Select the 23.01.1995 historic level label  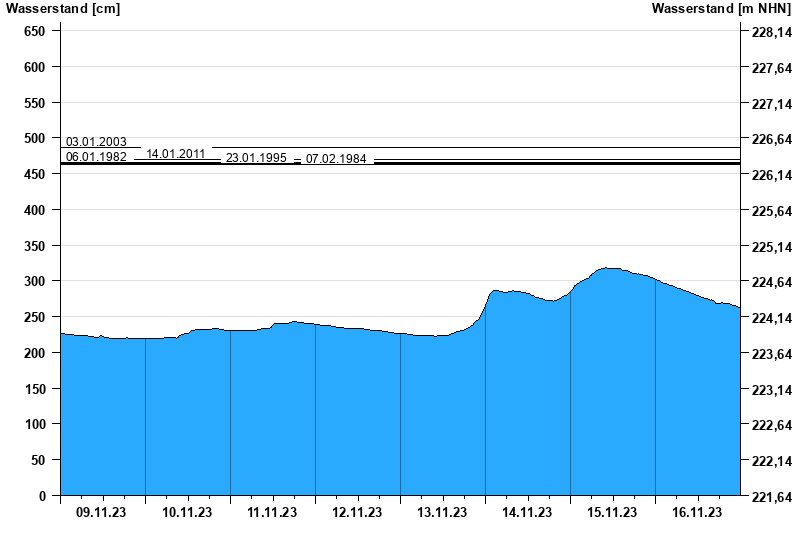pos(256,158)
